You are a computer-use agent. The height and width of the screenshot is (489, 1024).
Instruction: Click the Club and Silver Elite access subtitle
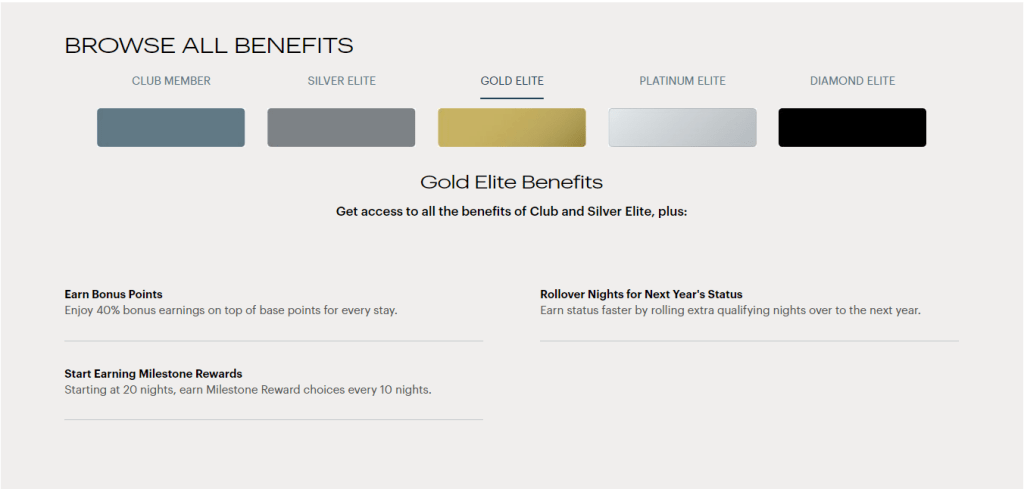click(x=511, y=212)
